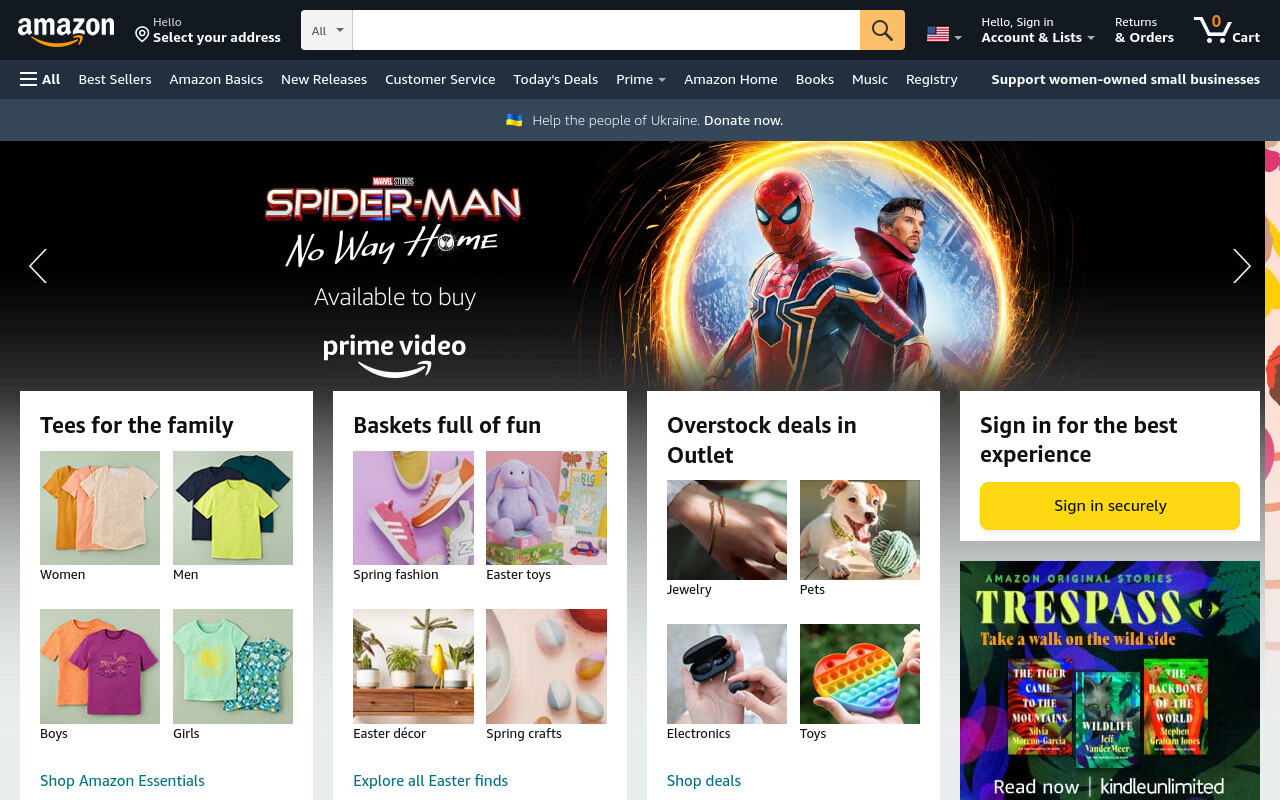Click the location pin address selector
The height and width of the screenshot is (800, 1280).
point(208,30)
